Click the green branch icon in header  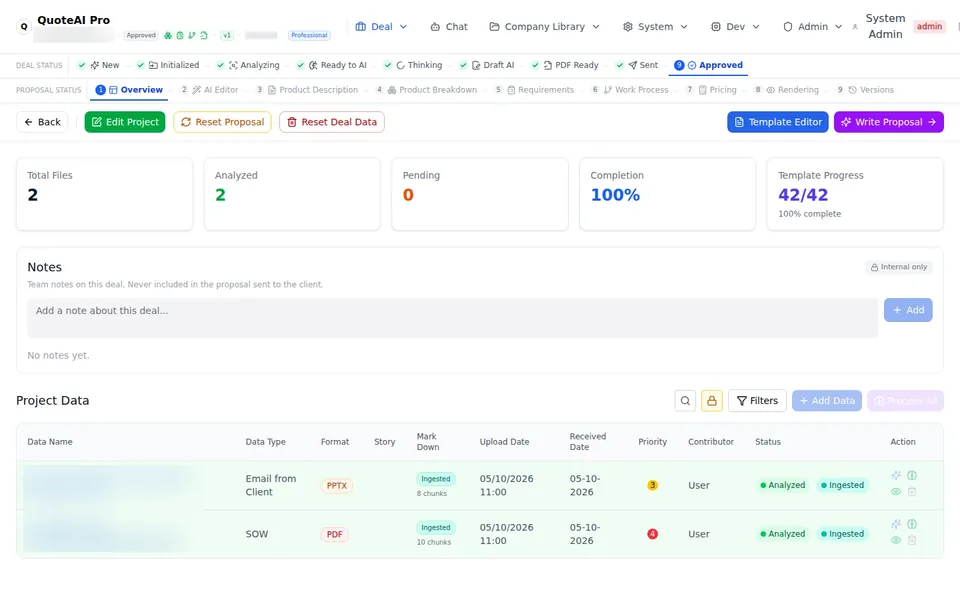tap(192, 36)
